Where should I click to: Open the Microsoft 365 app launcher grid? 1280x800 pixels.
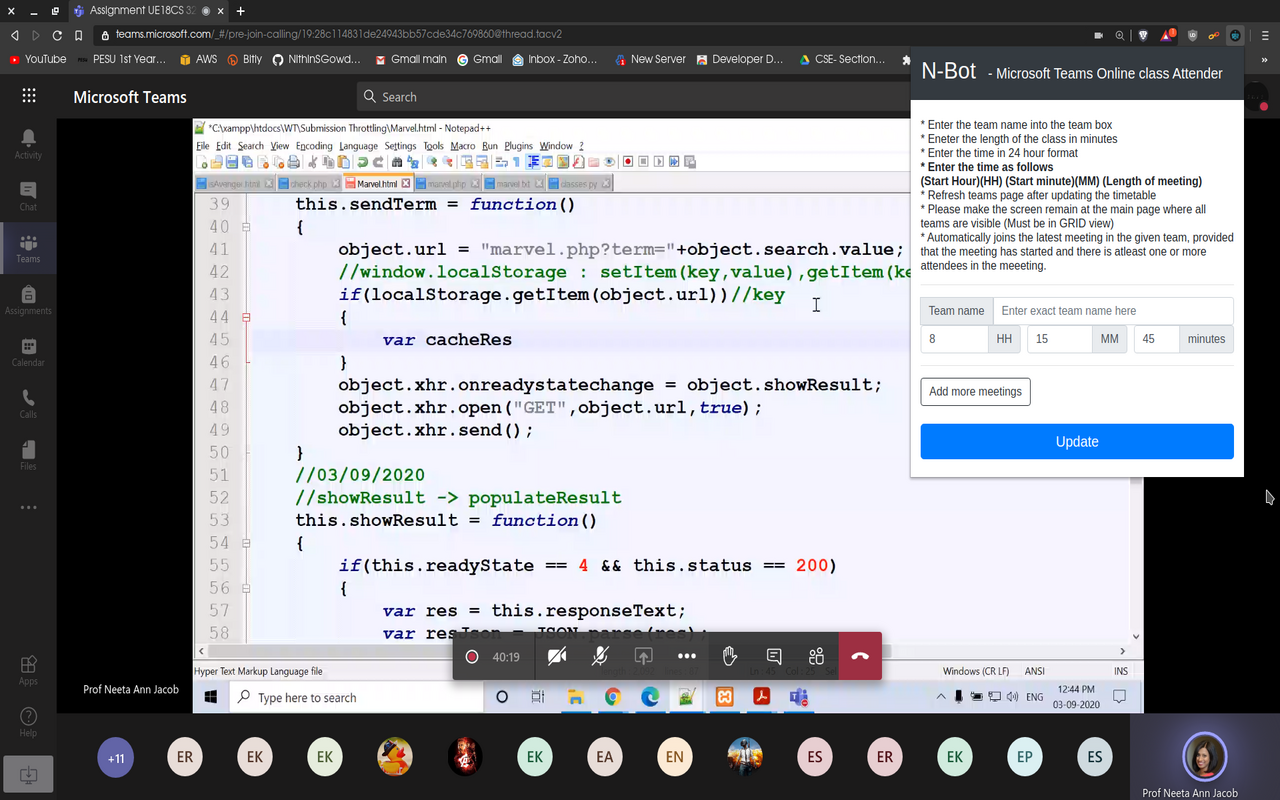pyautogui.click(x=28, y=96)
